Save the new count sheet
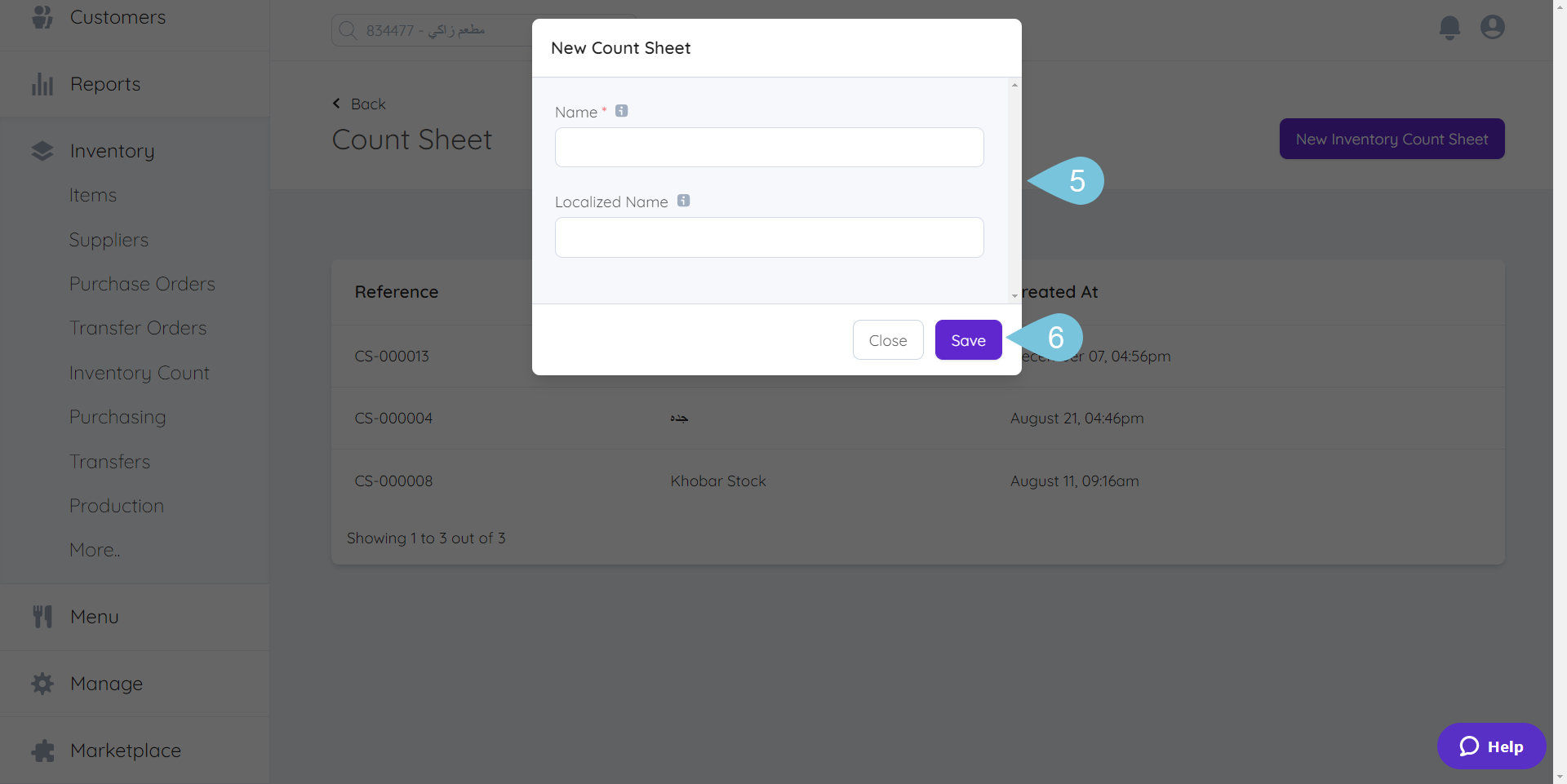Image resolution: width=1567 pixels, height=784 pixels. [x=968, y=340]
